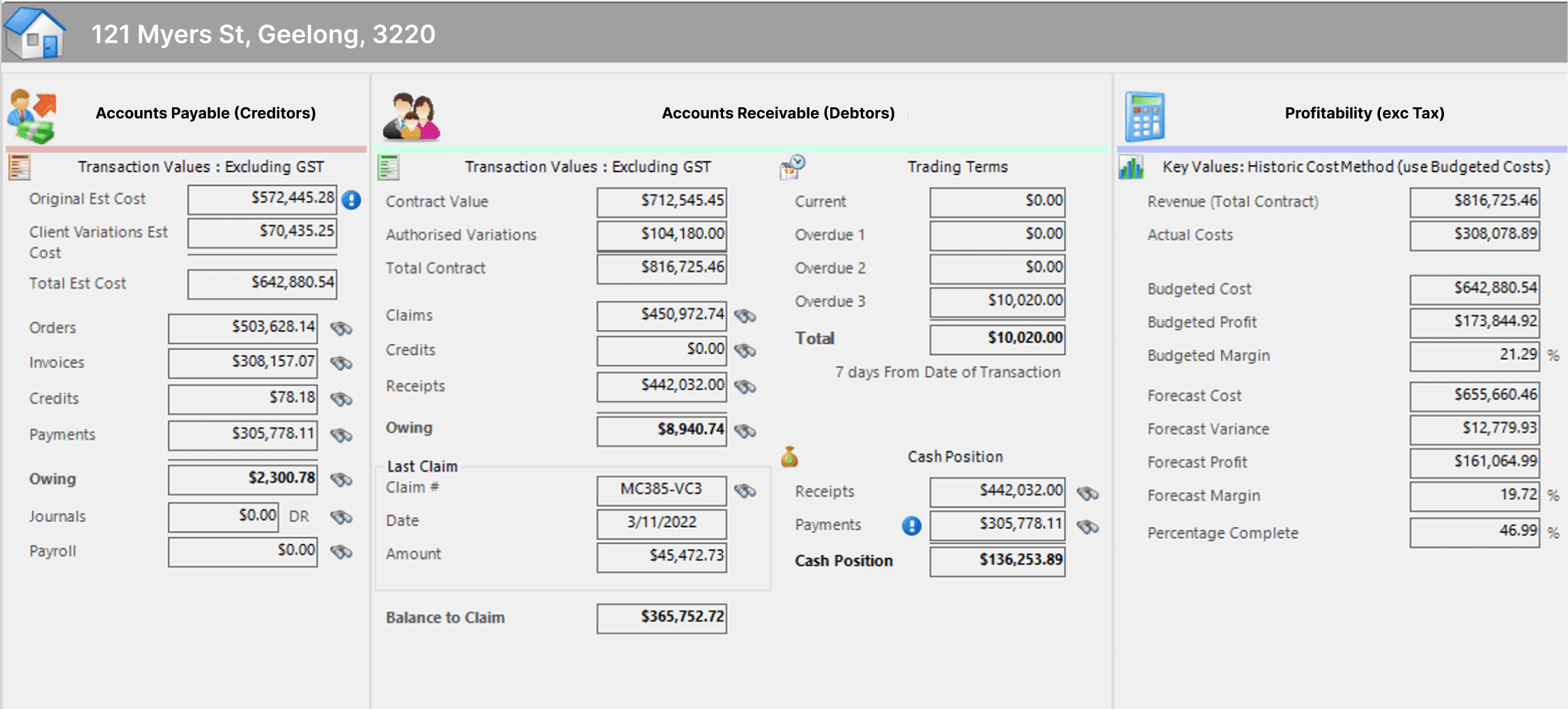Viewport: 1568px width, 709px height.
Task: Open Invoices details via binoculars icon
Action: [x=341, y=363]
